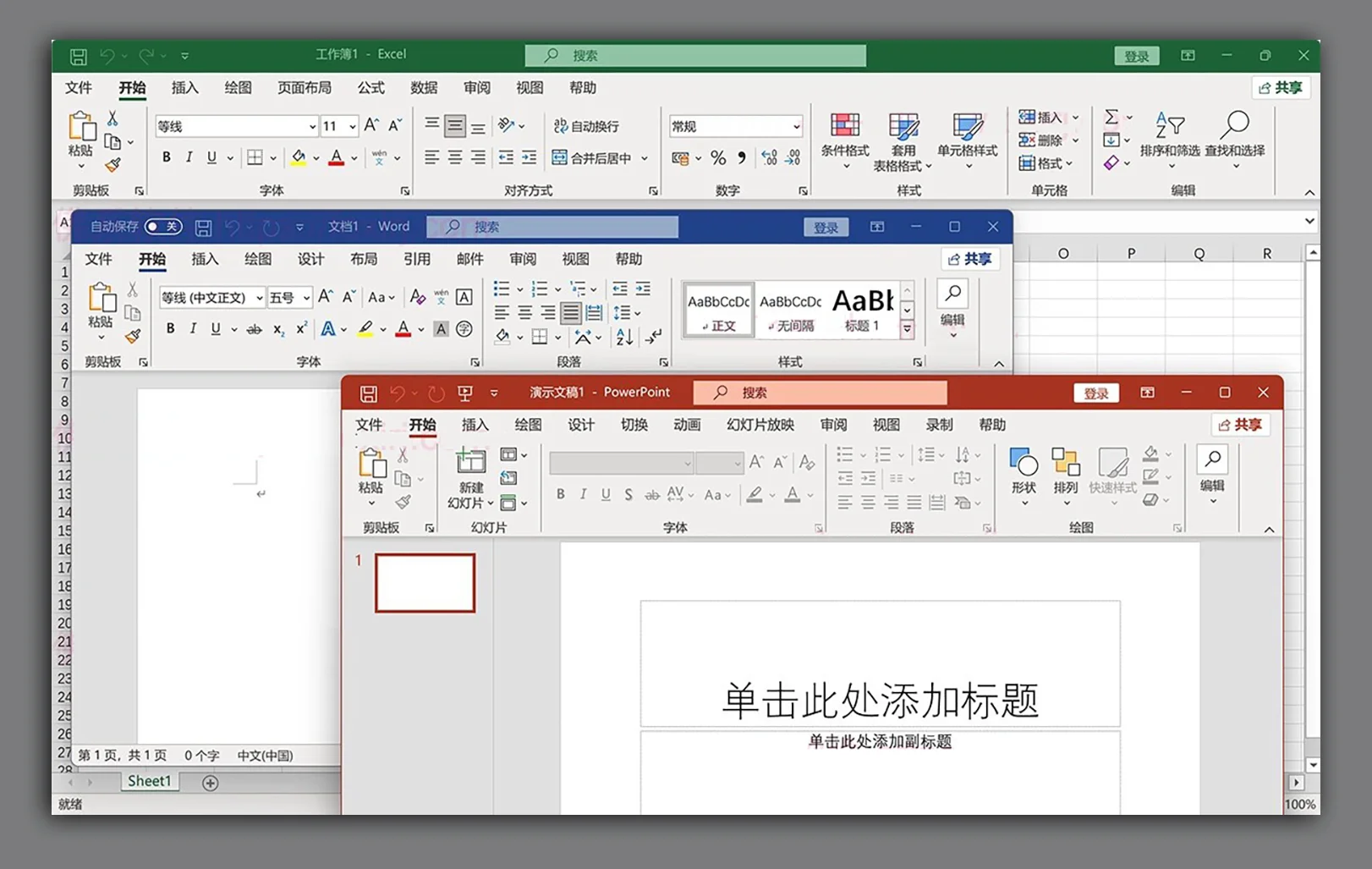The image size is (1372, 869).
Task: Toggle Bold in PowerPoint font group
Action: tap(560, 494)
